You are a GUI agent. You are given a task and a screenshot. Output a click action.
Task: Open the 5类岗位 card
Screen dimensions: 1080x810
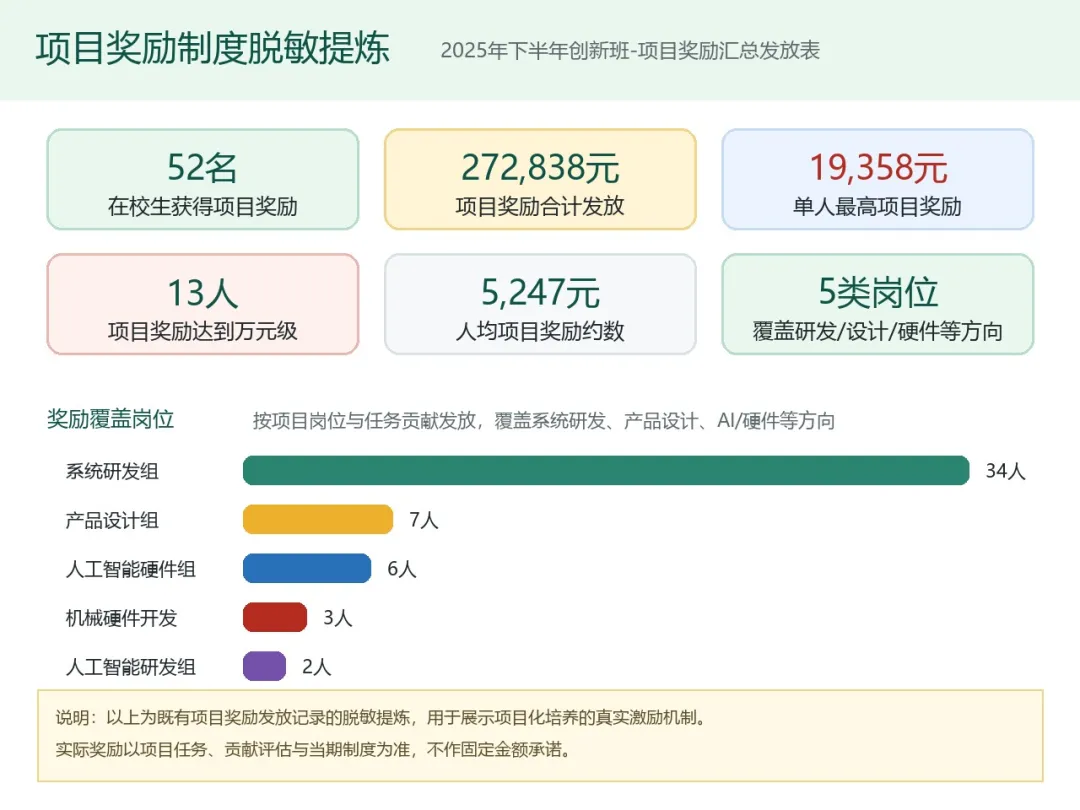tap(878, 304)
